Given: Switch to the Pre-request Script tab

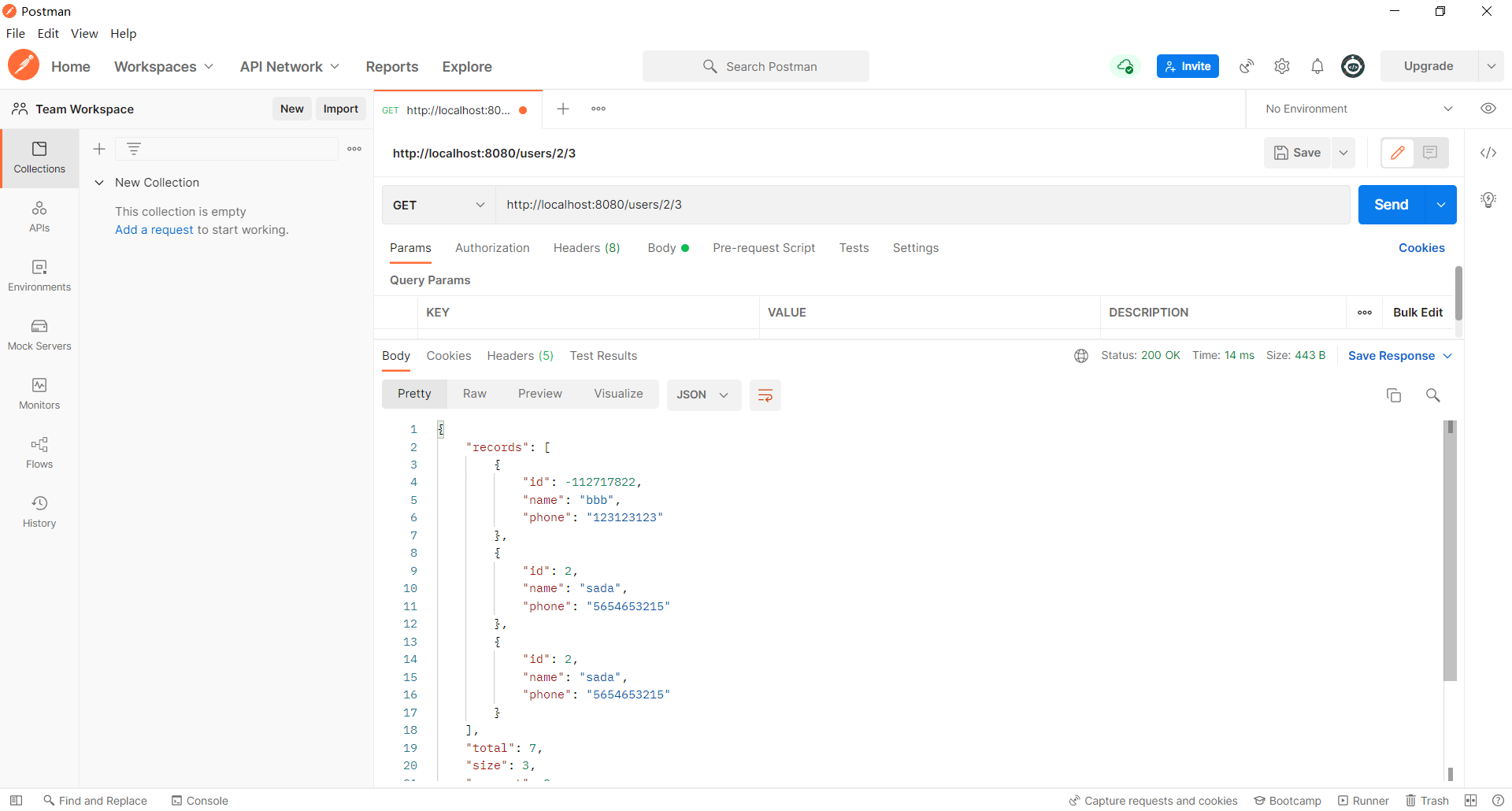Looking at the screenshot, I should [764, 248].
